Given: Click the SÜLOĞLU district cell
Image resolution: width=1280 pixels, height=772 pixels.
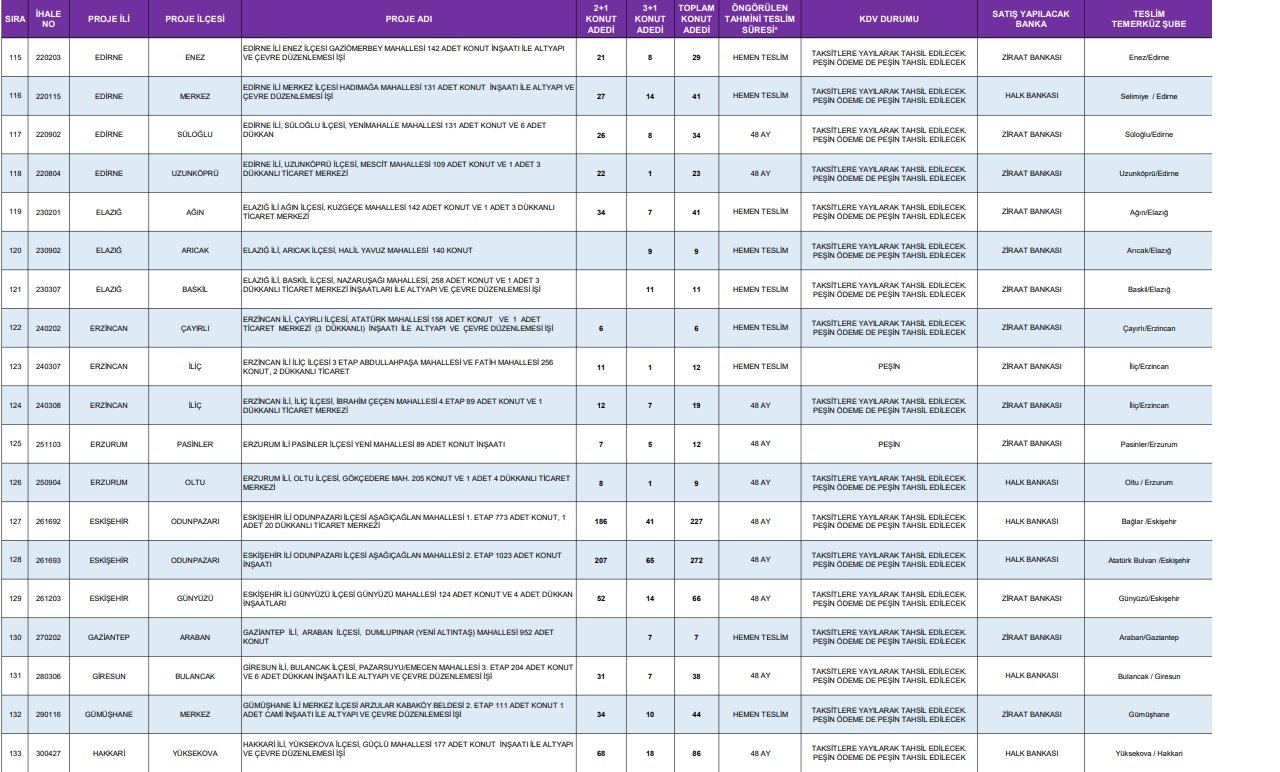Looking at the screenshot, I should (x=196, y=135).
